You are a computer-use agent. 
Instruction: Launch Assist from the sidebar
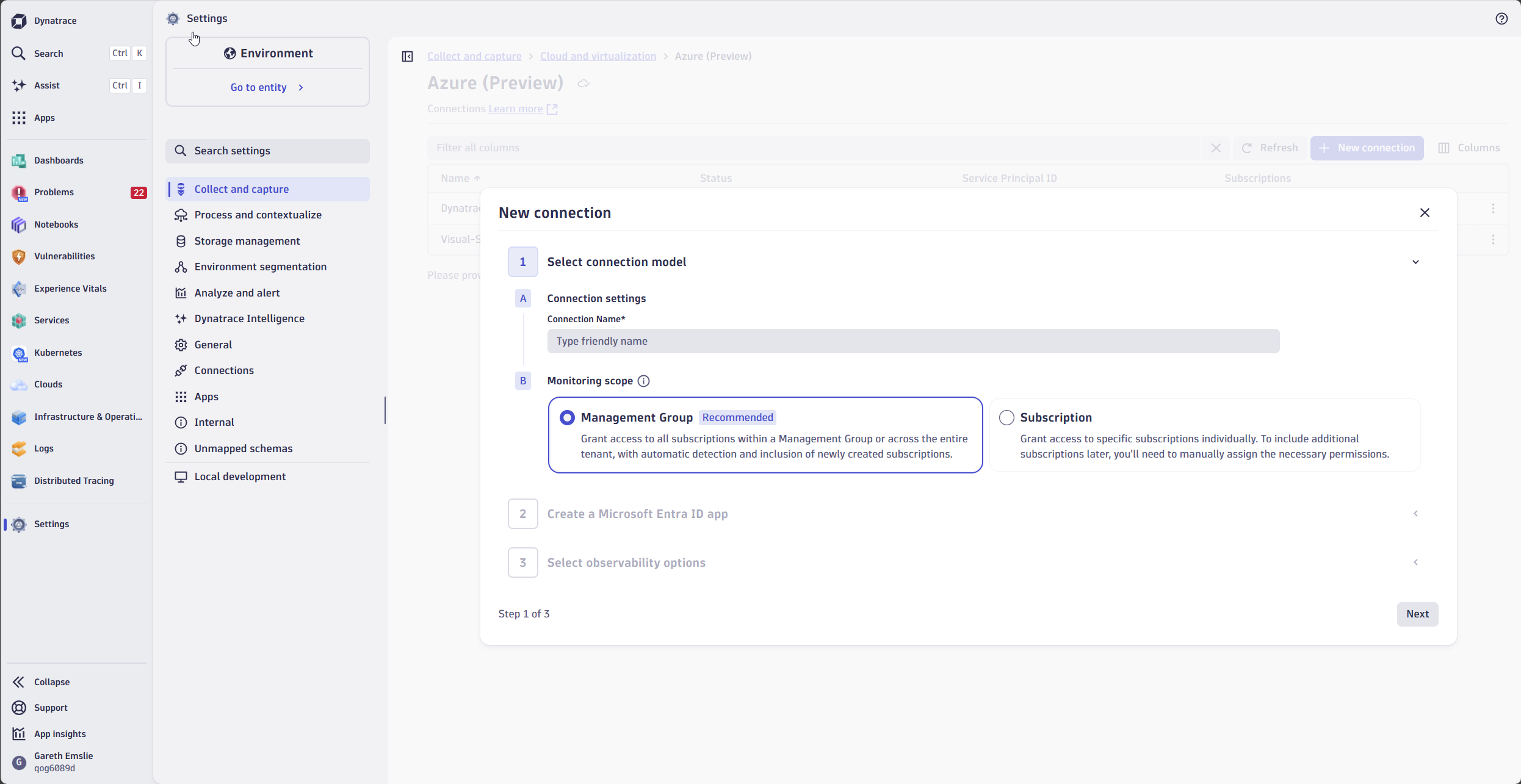(78, 85)
